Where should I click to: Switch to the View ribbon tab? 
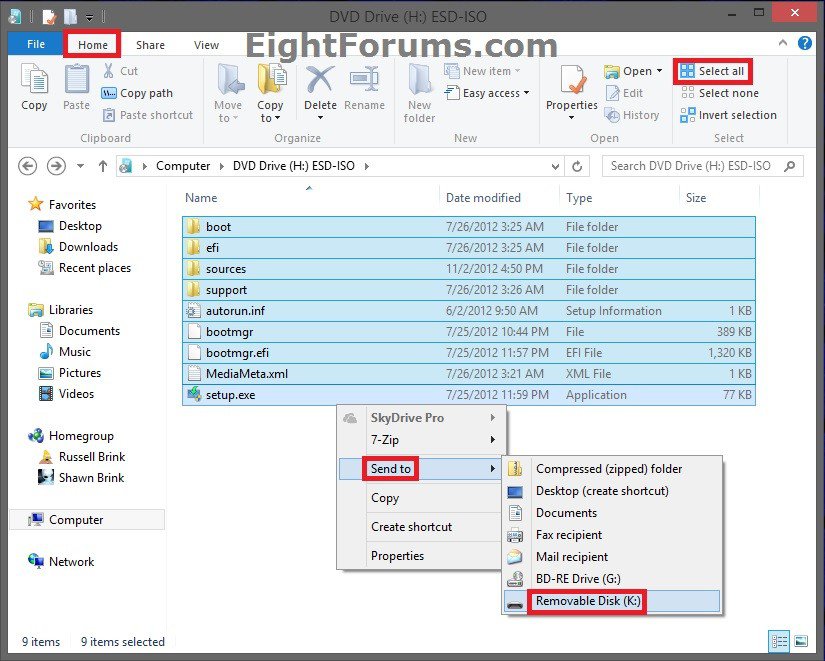click(x=206, y=45)
